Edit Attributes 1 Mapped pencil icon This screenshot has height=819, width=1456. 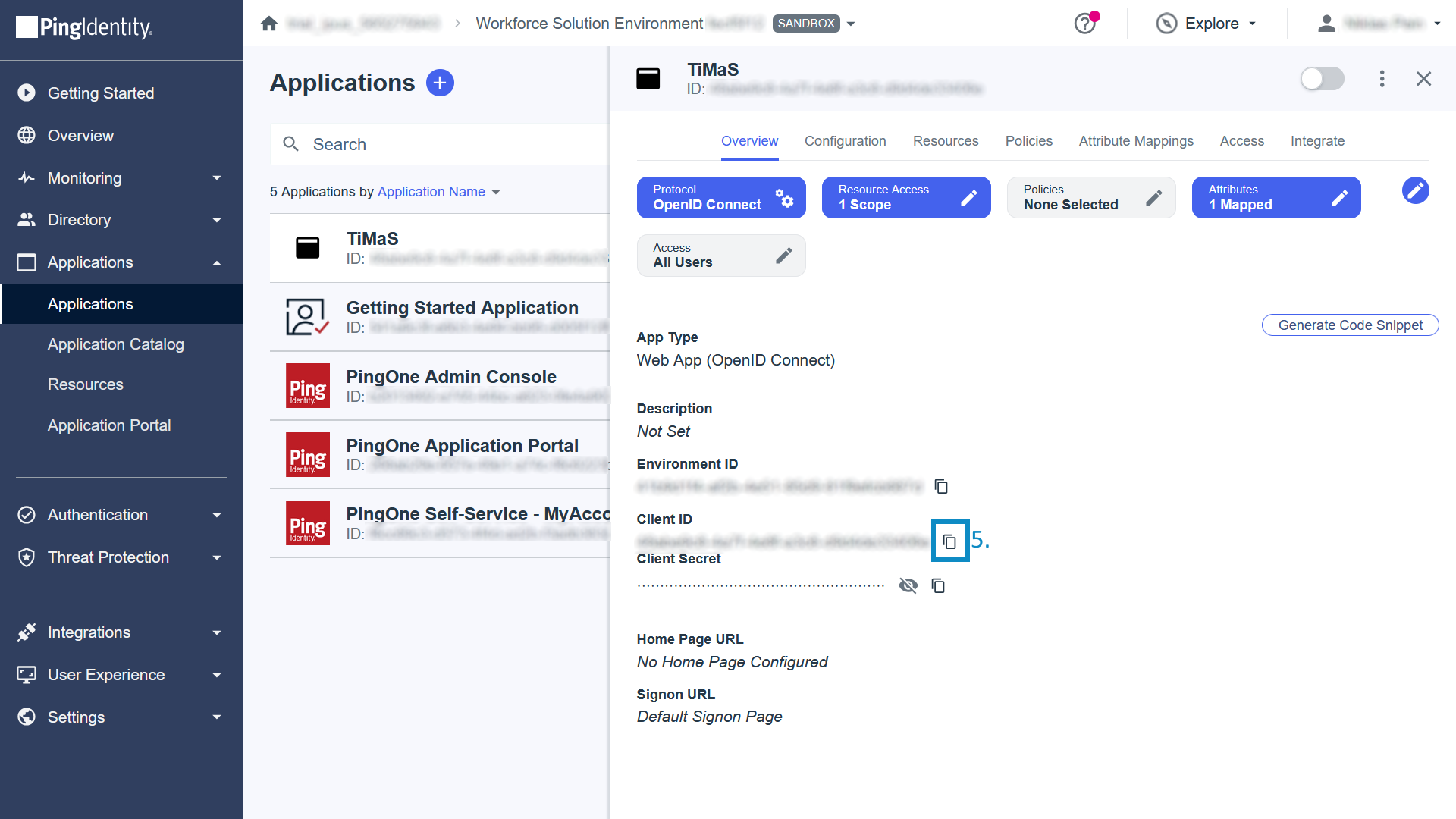(x=1339, y=198)
